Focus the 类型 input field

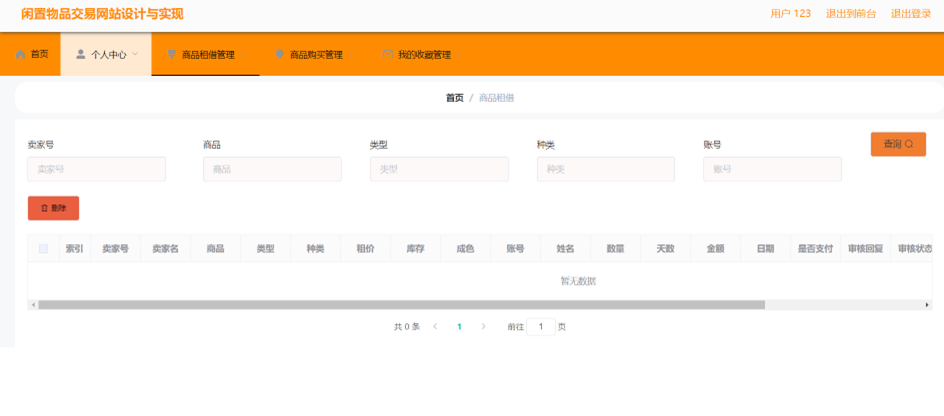pyautogui.click(x=439, y=169)
